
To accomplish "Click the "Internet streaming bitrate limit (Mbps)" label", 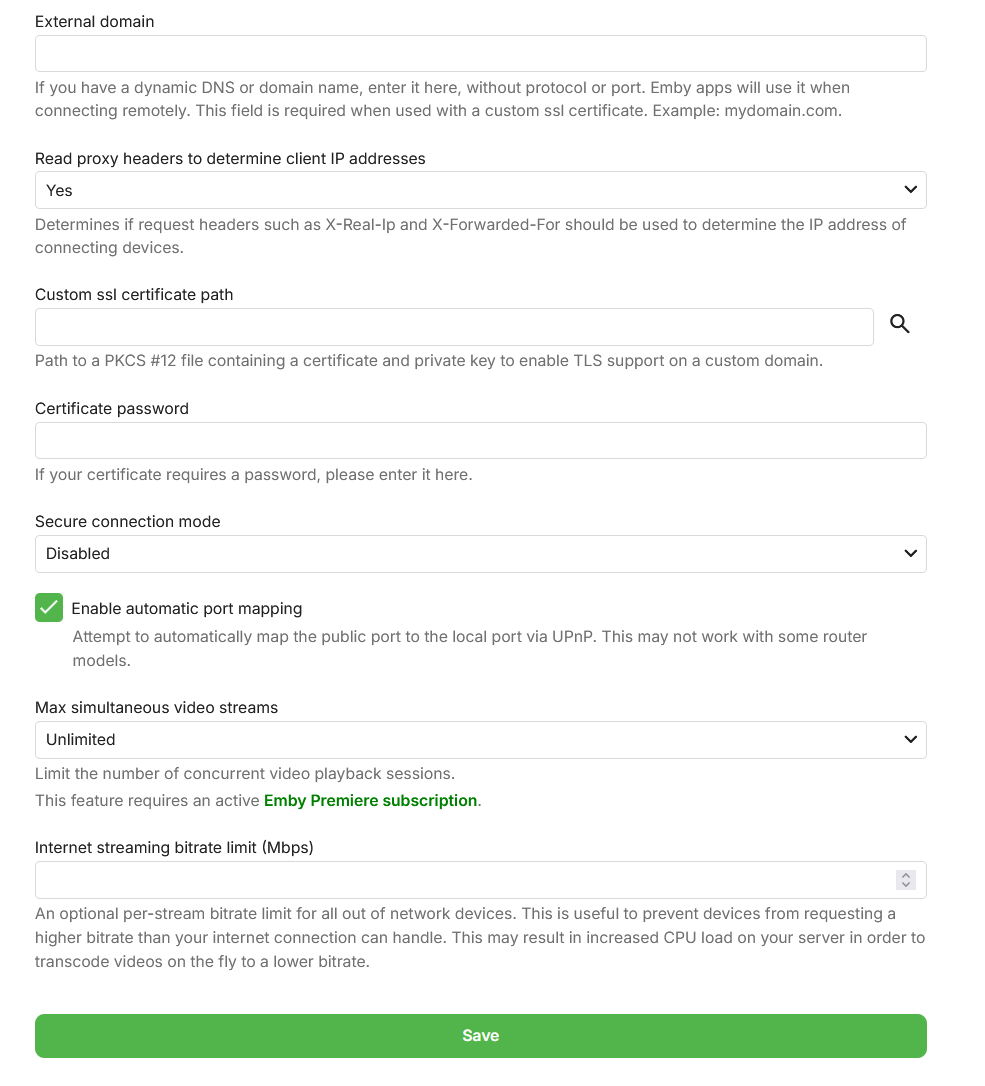I will (x=175, y=847).
